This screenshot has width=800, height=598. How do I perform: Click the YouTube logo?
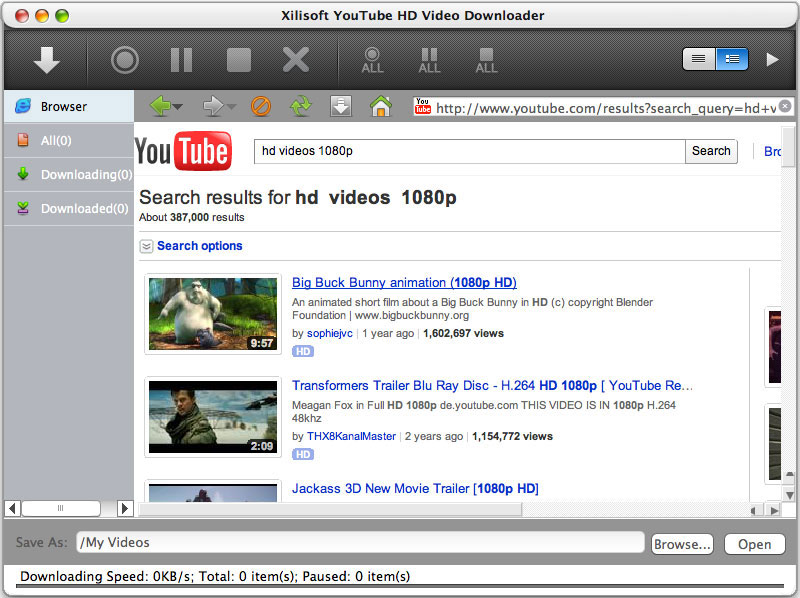[x=183, y=151]
